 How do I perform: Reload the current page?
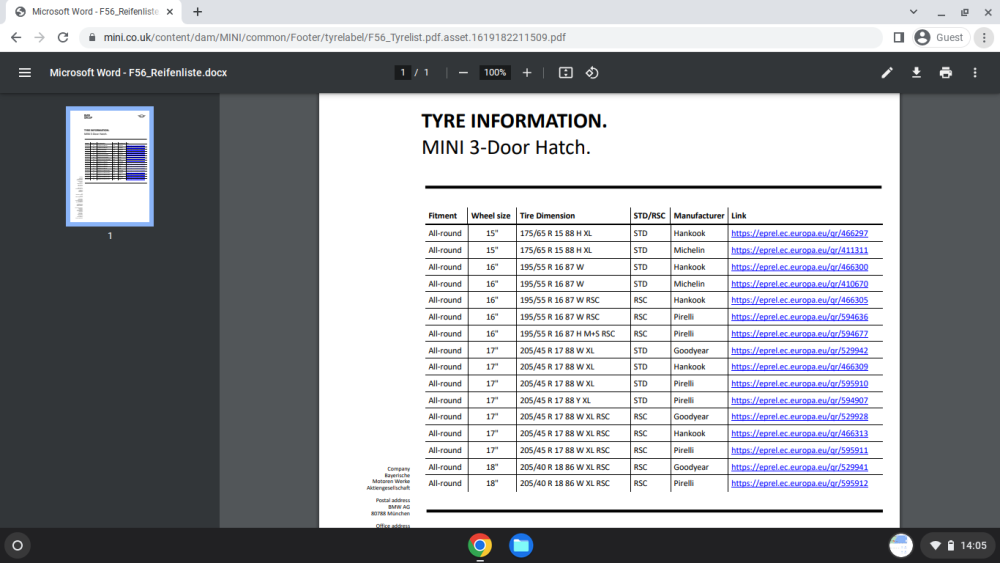pyautogui.click(x=62, y=38)
